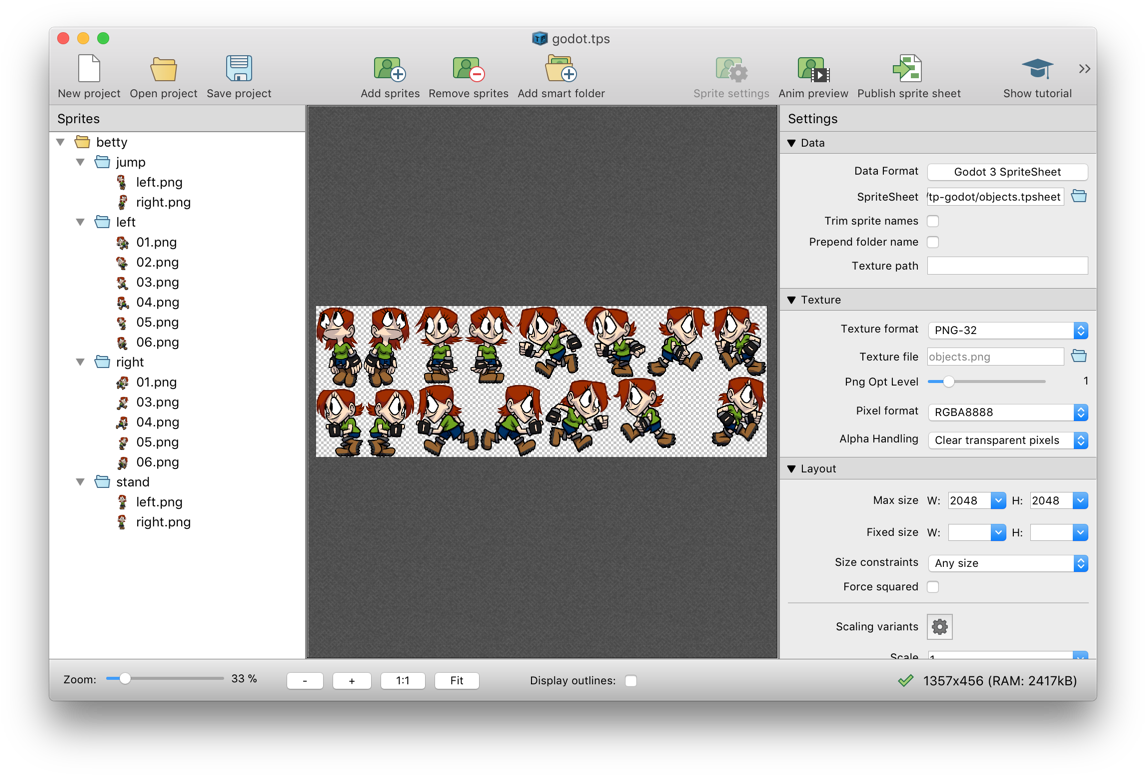Viewport: 1145px width, 775px height.
Task: Collapse the jump folder
Action: 80,161
